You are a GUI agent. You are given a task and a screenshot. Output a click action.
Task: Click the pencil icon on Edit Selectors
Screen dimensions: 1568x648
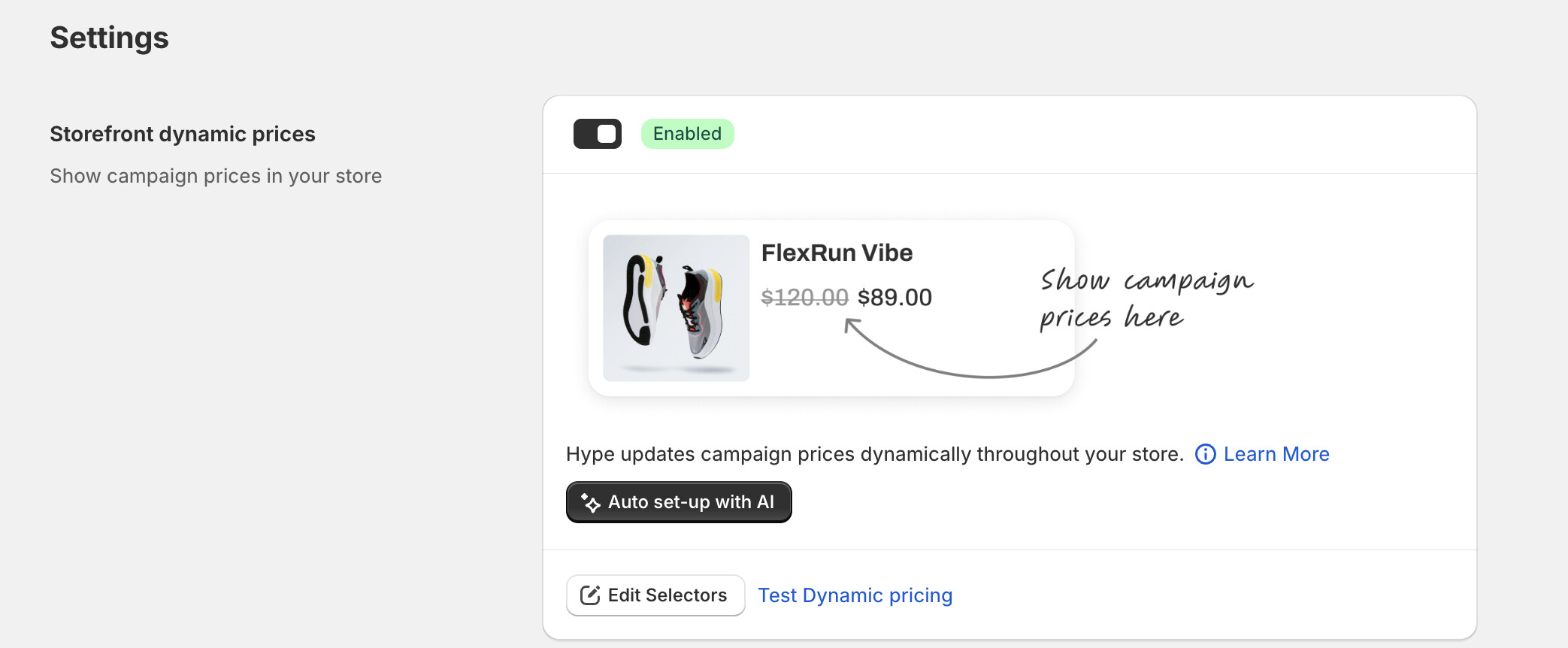(x=590, y=595)
